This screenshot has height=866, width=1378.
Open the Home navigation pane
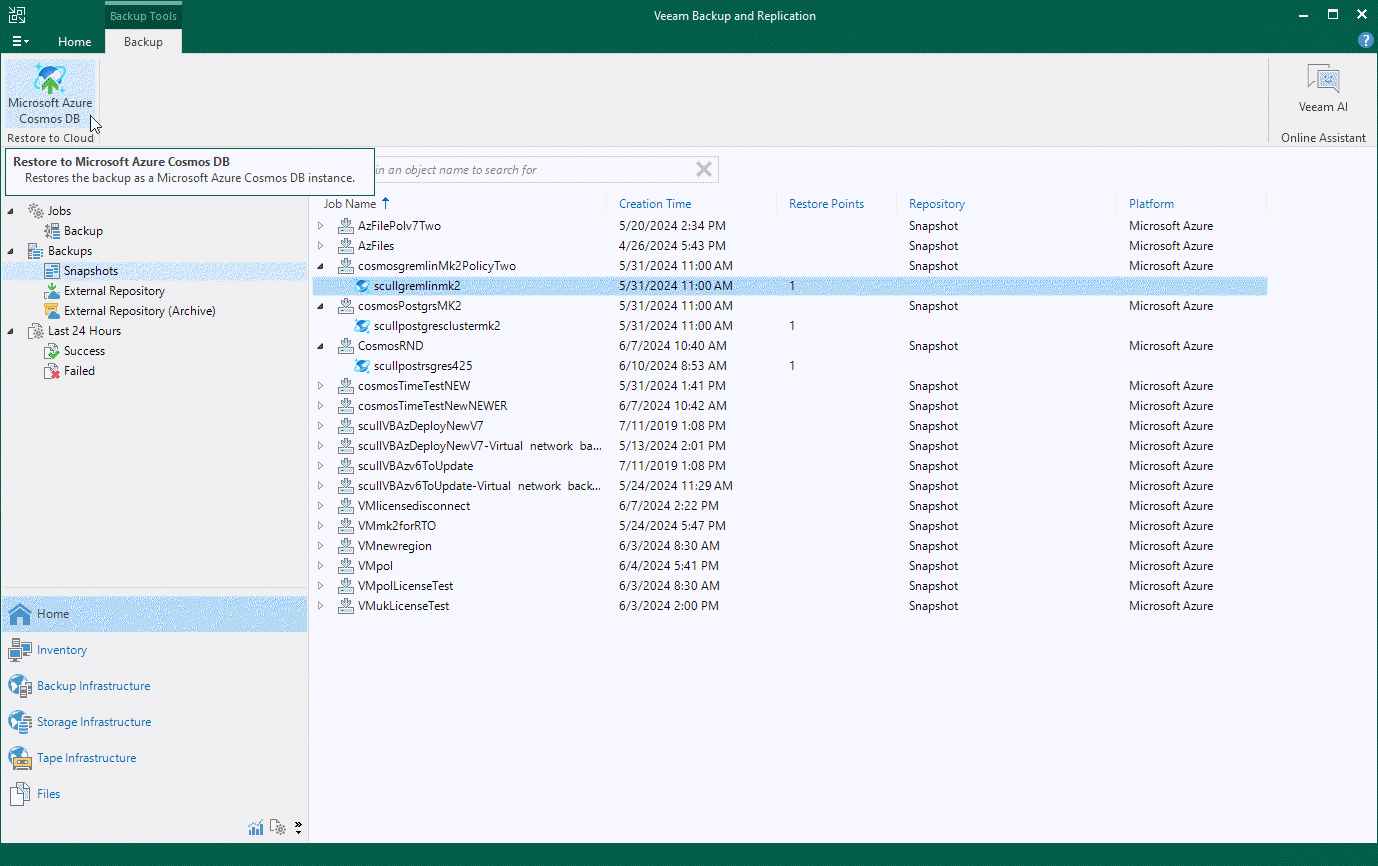pos(154,614)
